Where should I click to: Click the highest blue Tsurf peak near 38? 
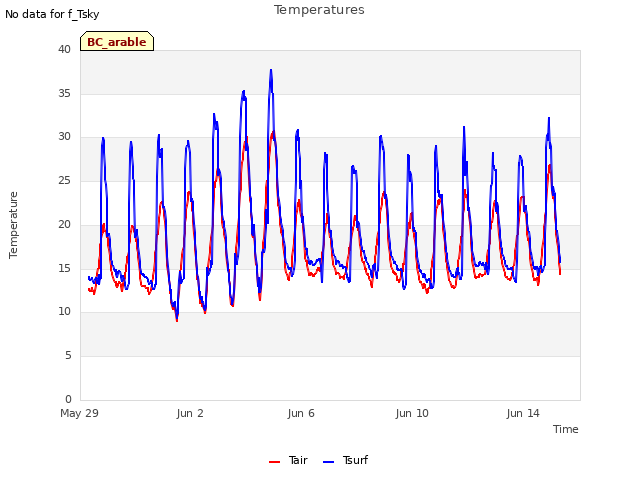point(271,71)
